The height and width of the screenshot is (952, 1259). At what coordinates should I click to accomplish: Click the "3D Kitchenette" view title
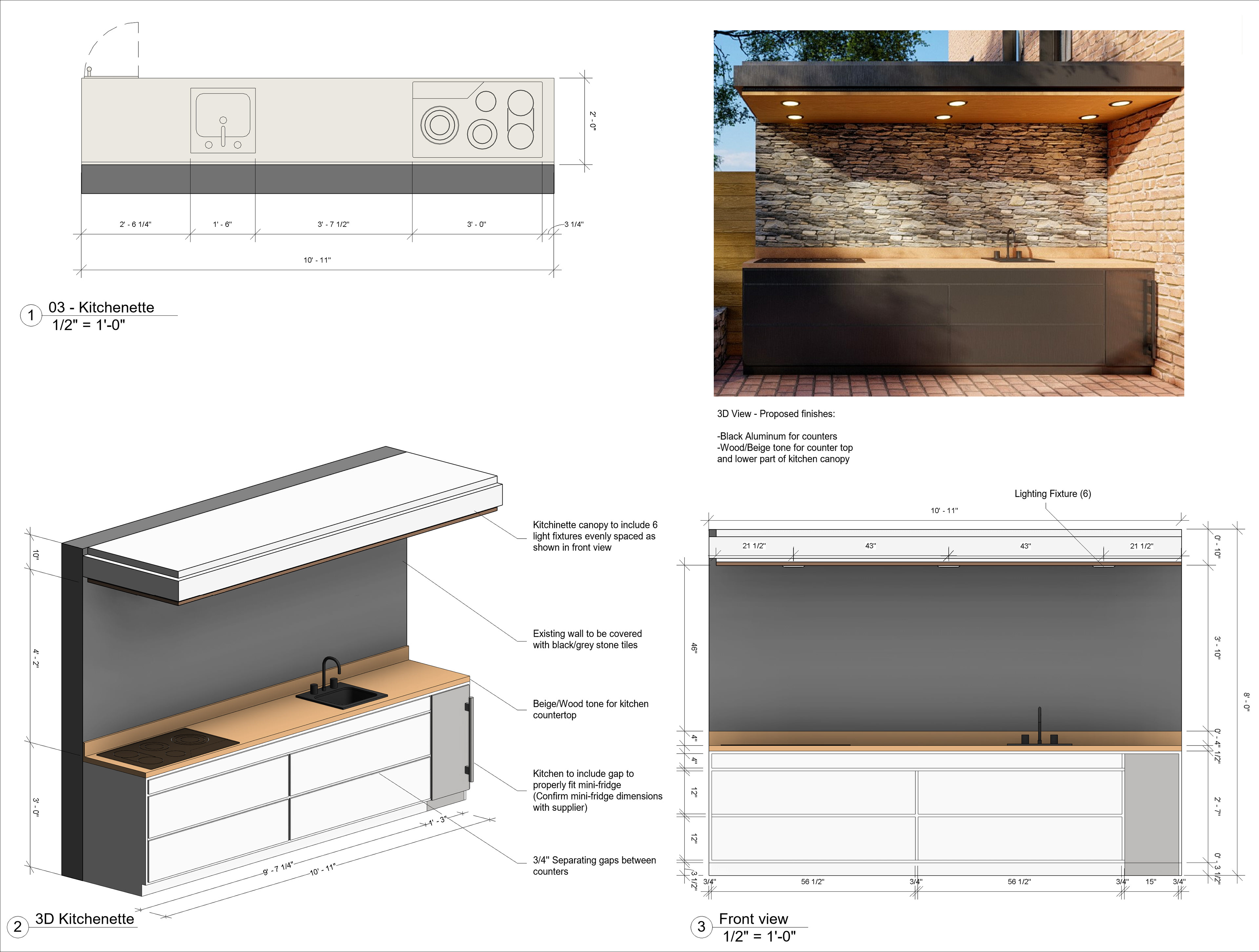[x=85, y=919]
